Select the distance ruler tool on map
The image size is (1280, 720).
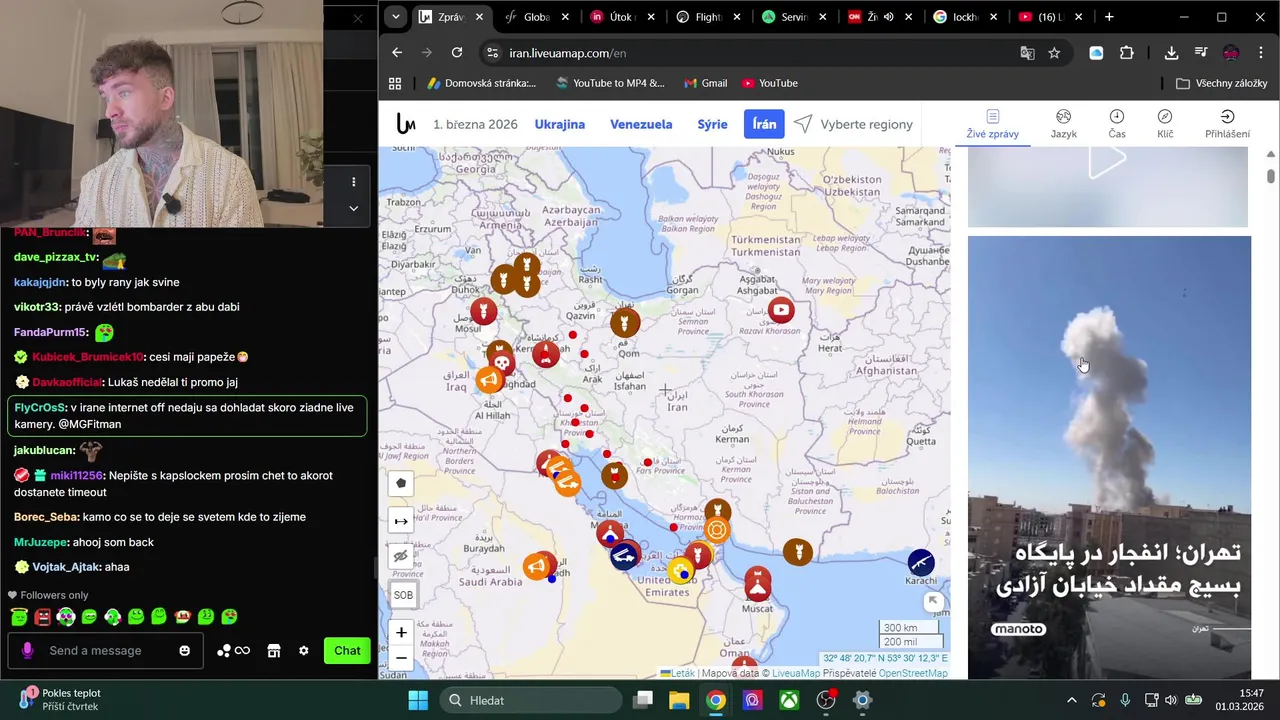coord(401,521)
